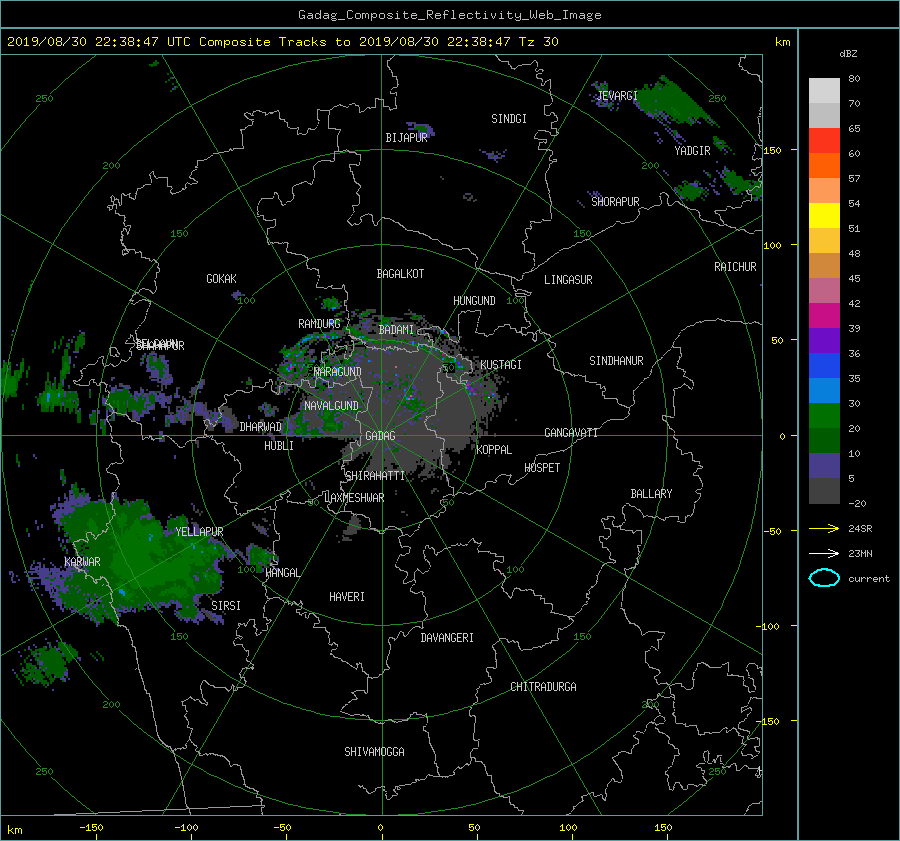
Task: Click the SHORAPUR label
Action: pyautogui.click(x=615, y=202)
